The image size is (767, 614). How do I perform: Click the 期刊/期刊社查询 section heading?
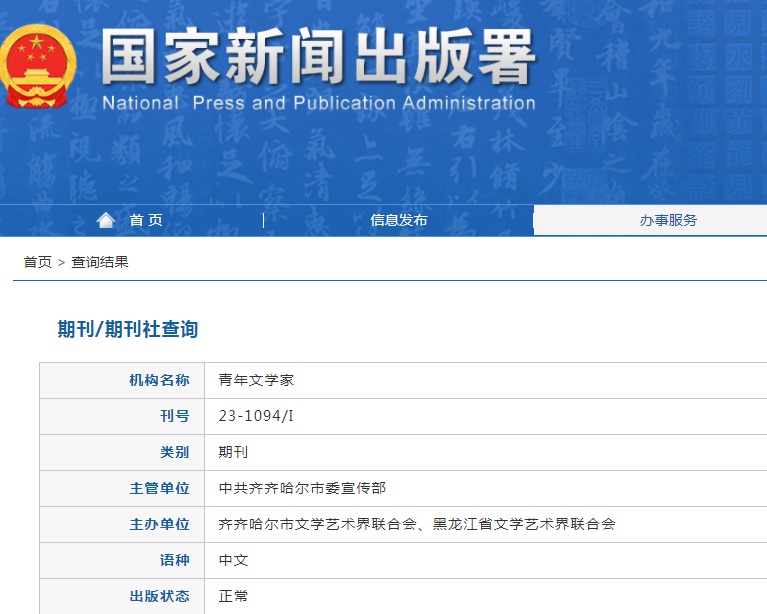[127, 329]
